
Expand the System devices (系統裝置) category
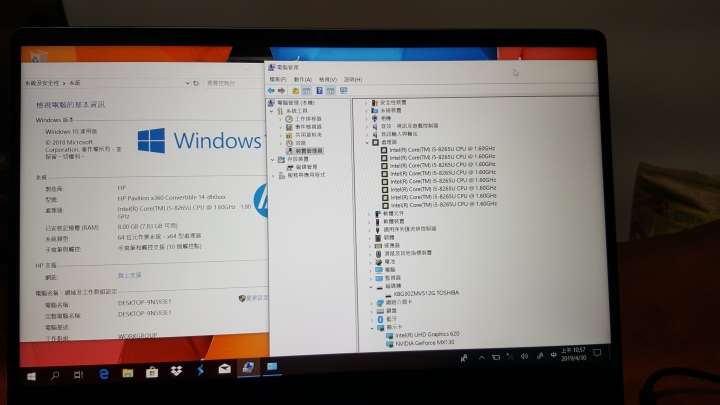click(x=366, y=111)
